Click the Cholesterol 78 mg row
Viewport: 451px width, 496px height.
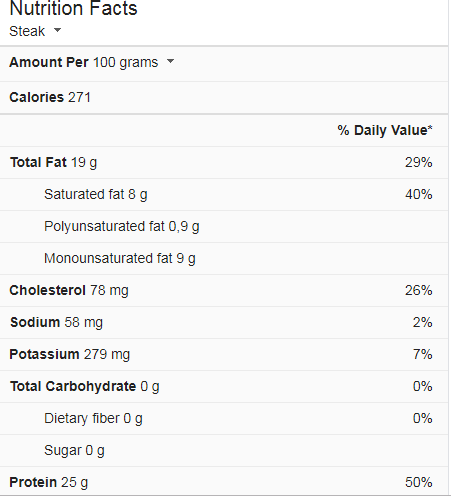[x=224, y=291]
